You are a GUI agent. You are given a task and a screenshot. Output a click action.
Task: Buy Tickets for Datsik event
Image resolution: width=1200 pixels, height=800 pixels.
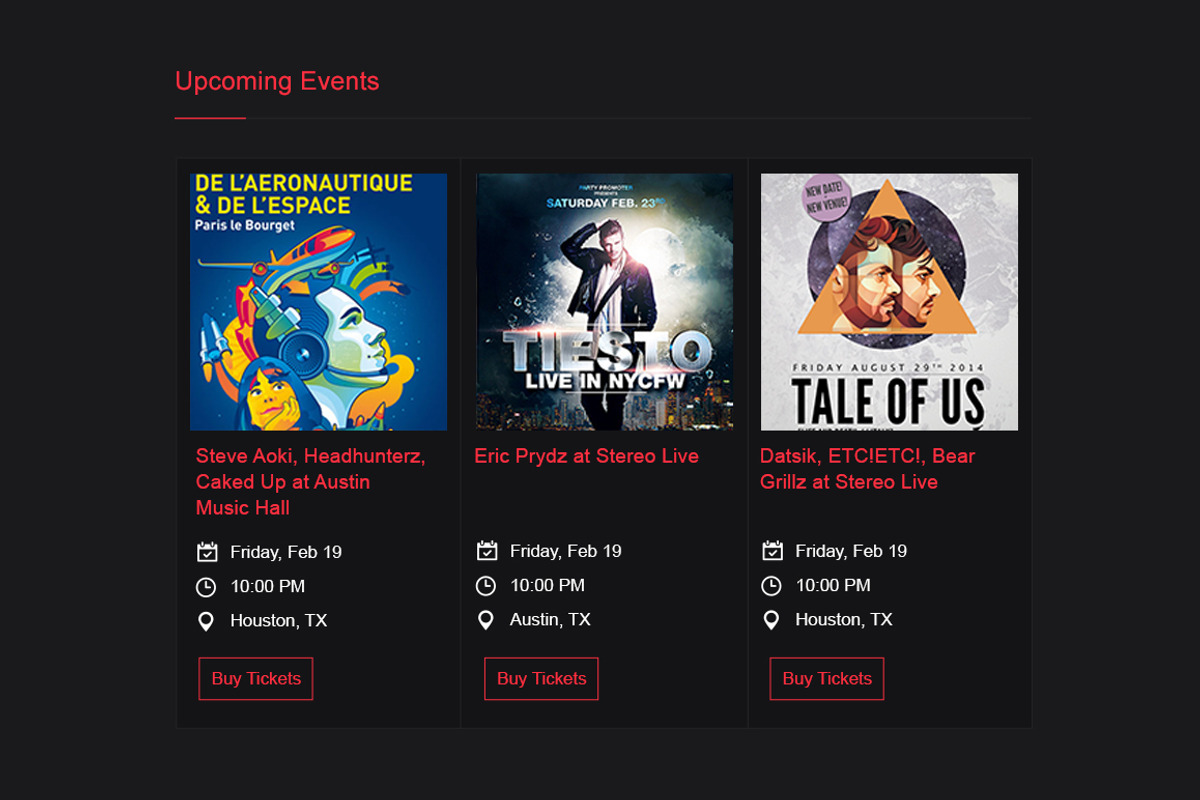(x=827, y=679)
